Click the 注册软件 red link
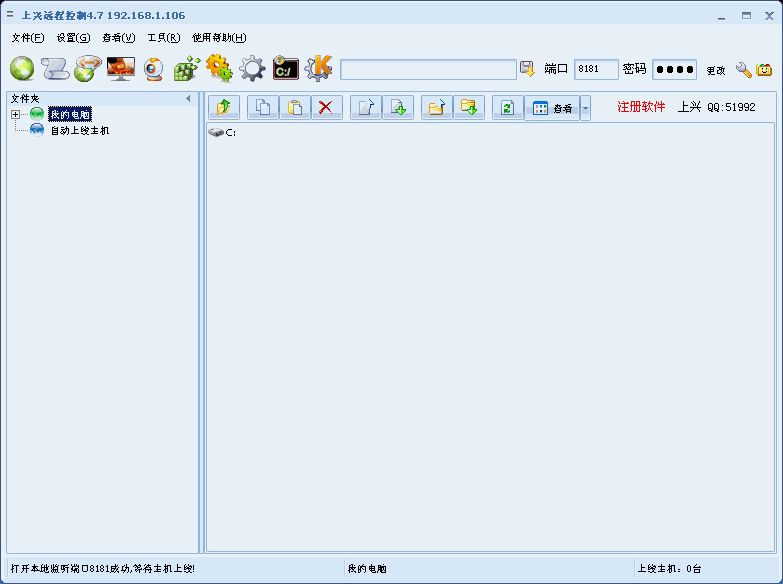This screenshot has height=584, width=783. (x=640, y=107)
